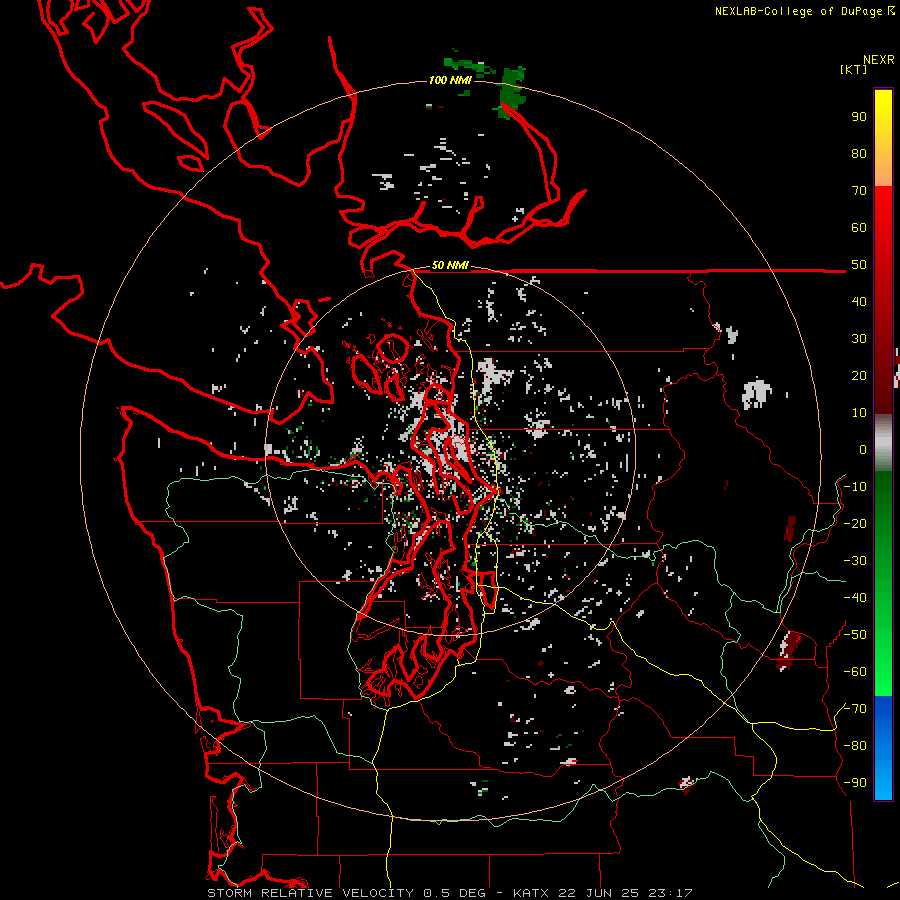The image size is (900, 900).
Task: Click the "20" value on velocity scale
Action: (x=859, y=375)
